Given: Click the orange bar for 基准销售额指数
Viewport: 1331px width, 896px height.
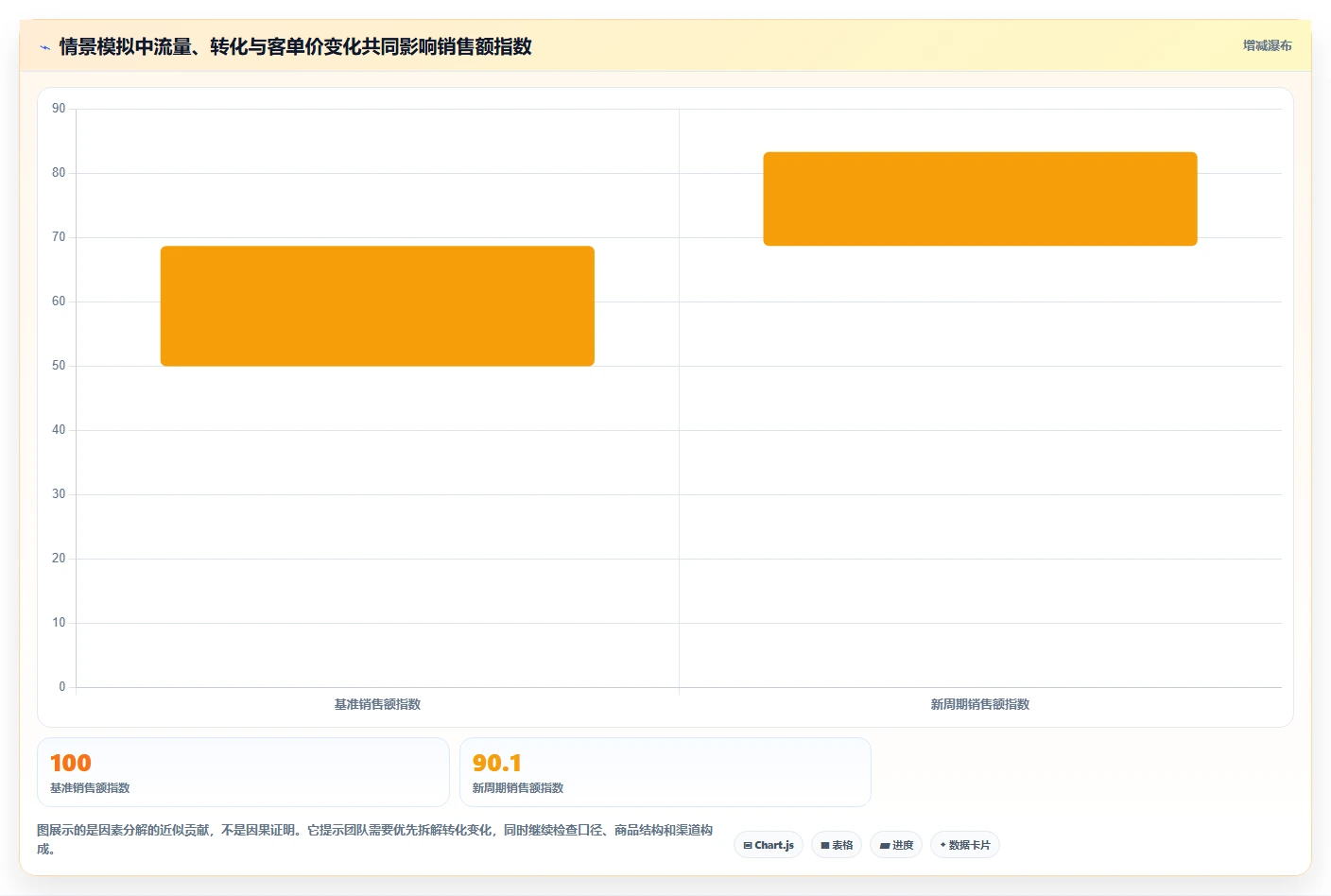Looking at the screenshot, I should click(x=377, y=306).
